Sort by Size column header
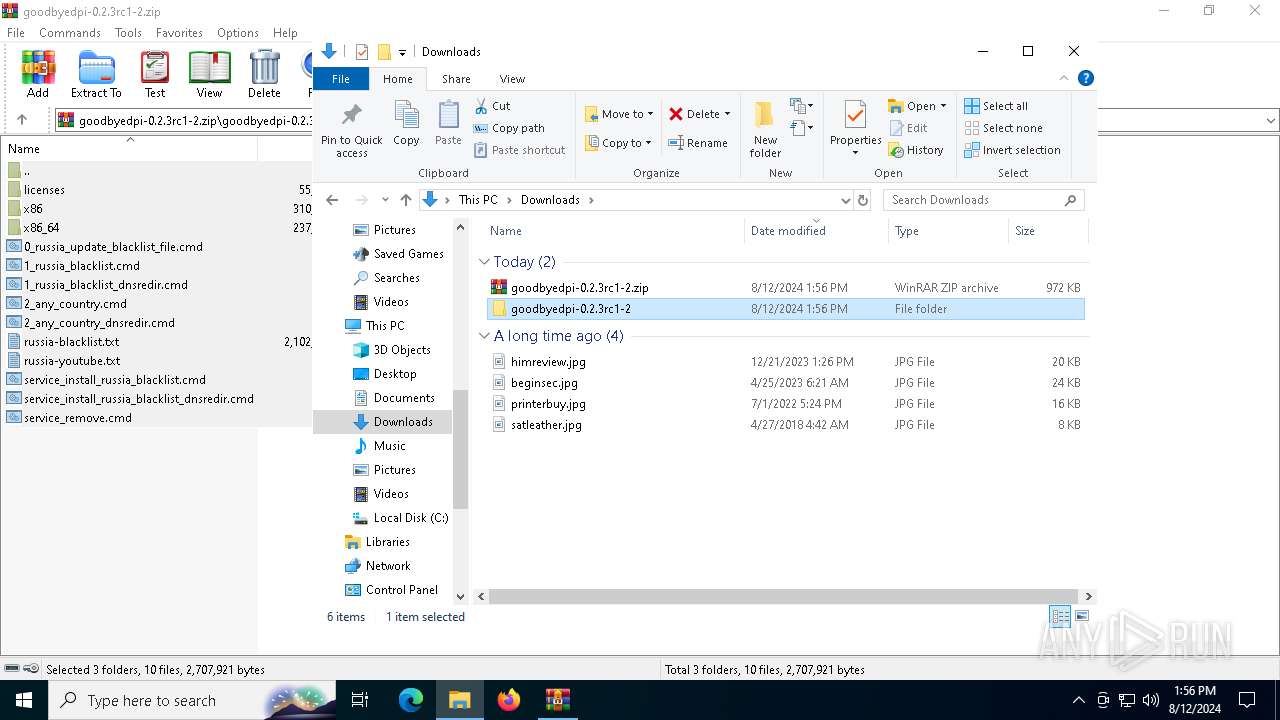The height and width of the screenshot is (720, 1280). [1048, 231]
